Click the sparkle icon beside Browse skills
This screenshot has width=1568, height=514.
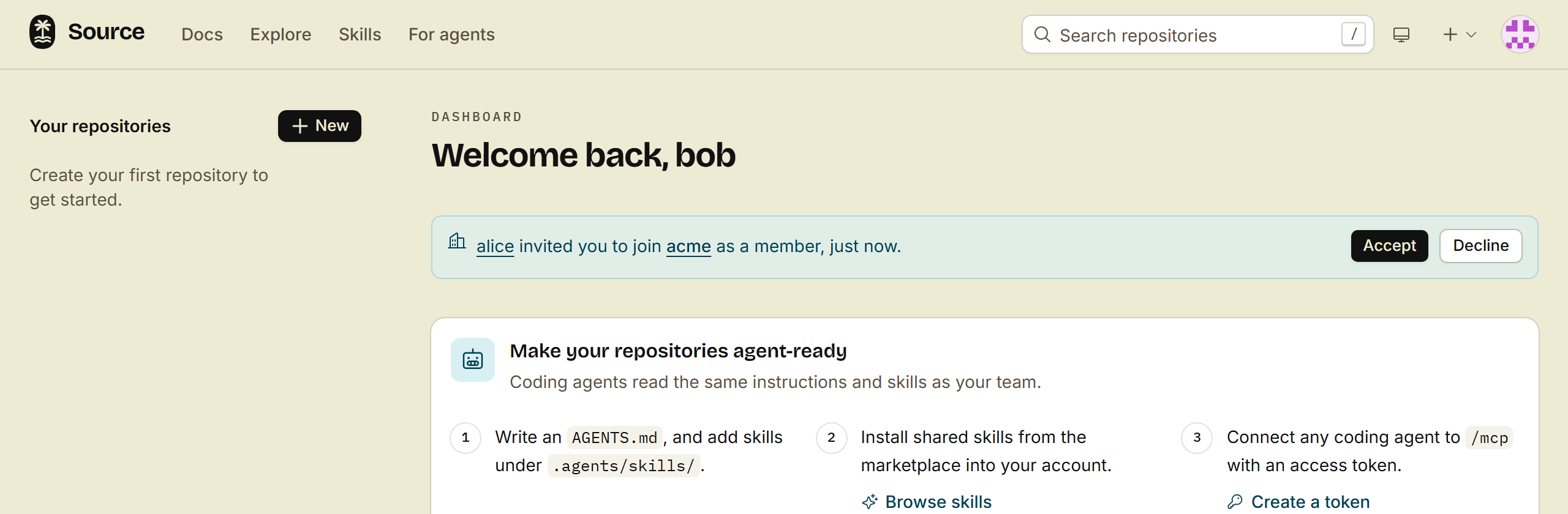(870, 502)
